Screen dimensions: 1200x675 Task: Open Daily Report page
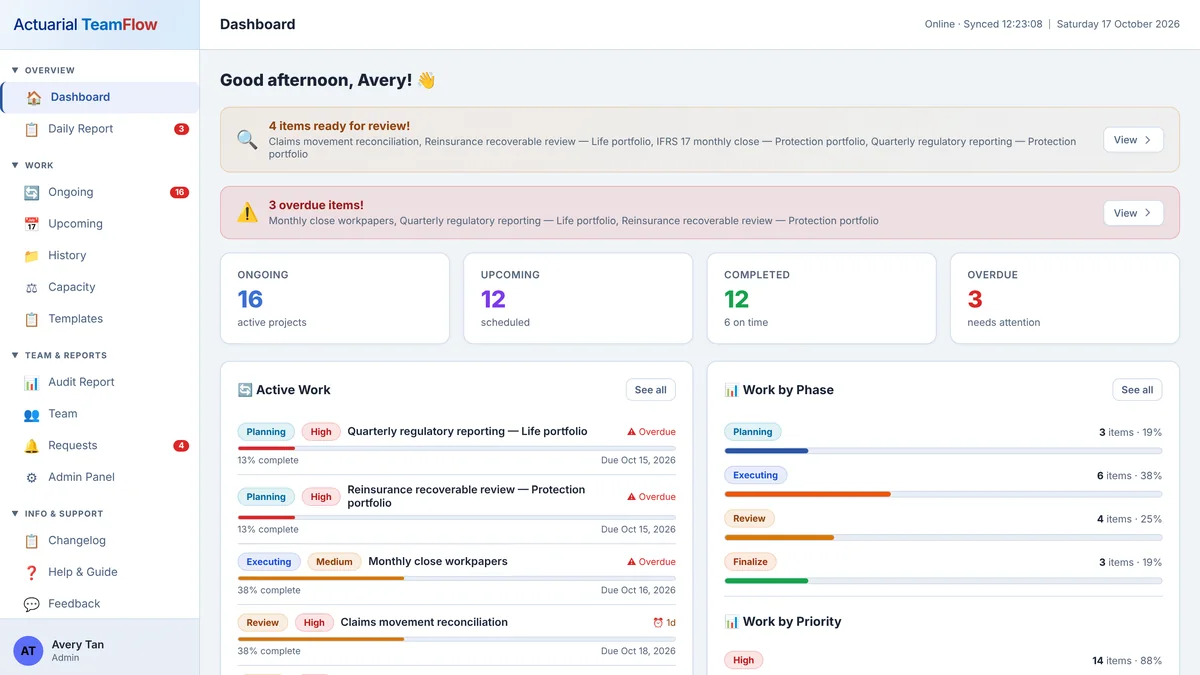click(x=100, y=129)
